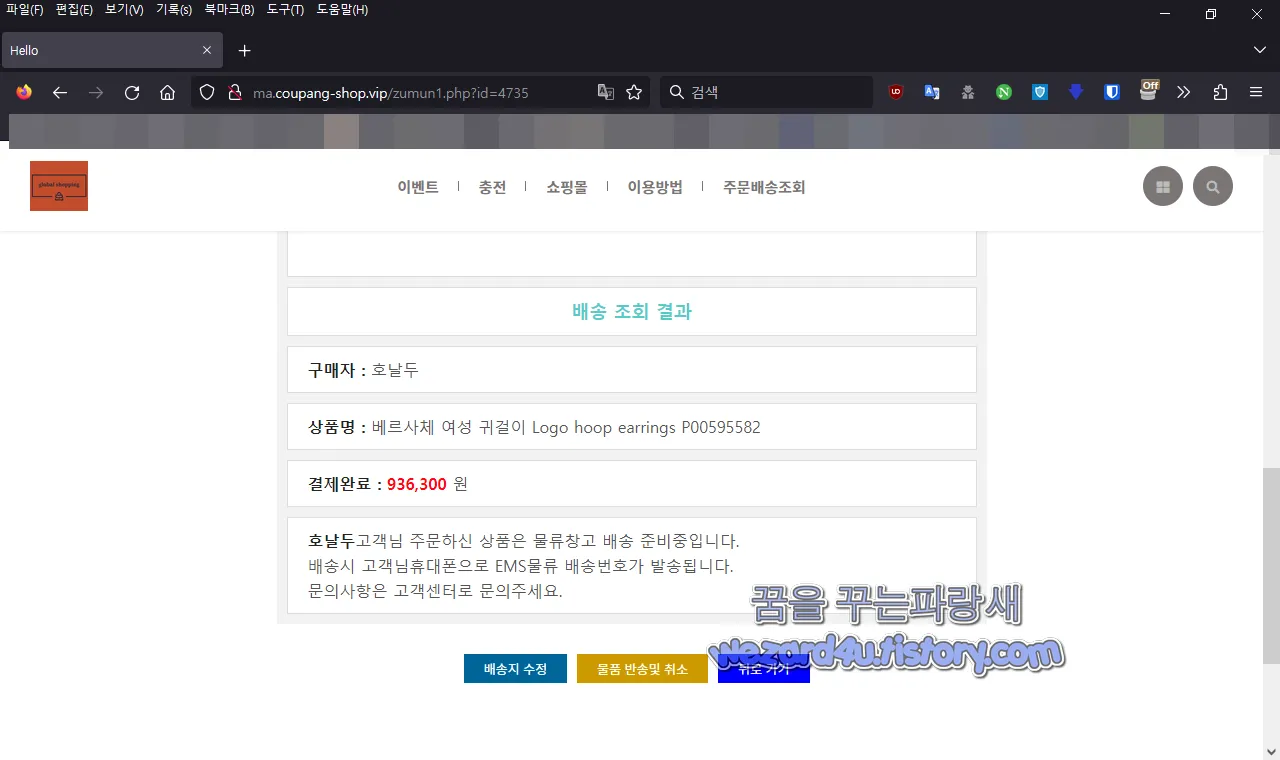Open tracking protection shield in address bar
Image resolution: width=1280 pixels, height=760 pixels.
point(207,92)
